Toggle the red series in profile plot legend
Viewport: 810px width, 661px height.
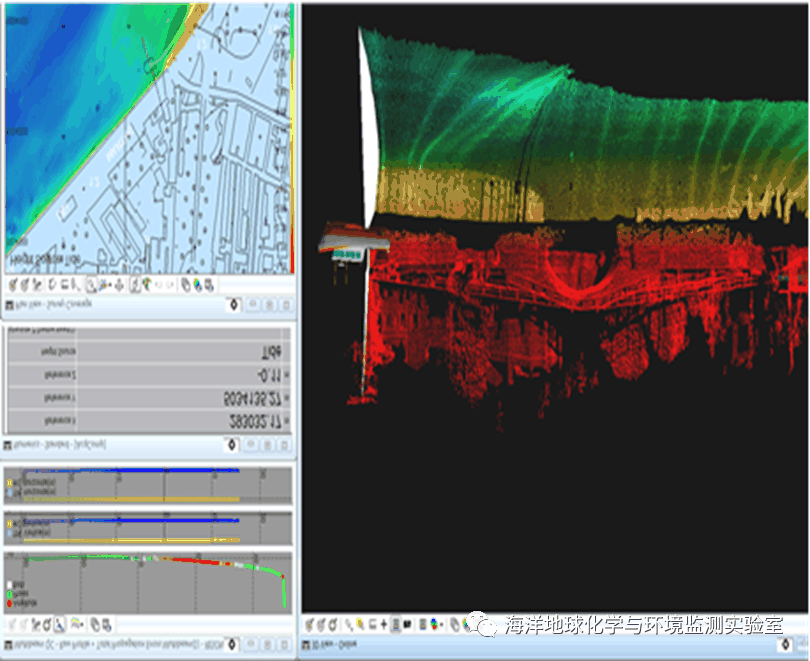11,603
